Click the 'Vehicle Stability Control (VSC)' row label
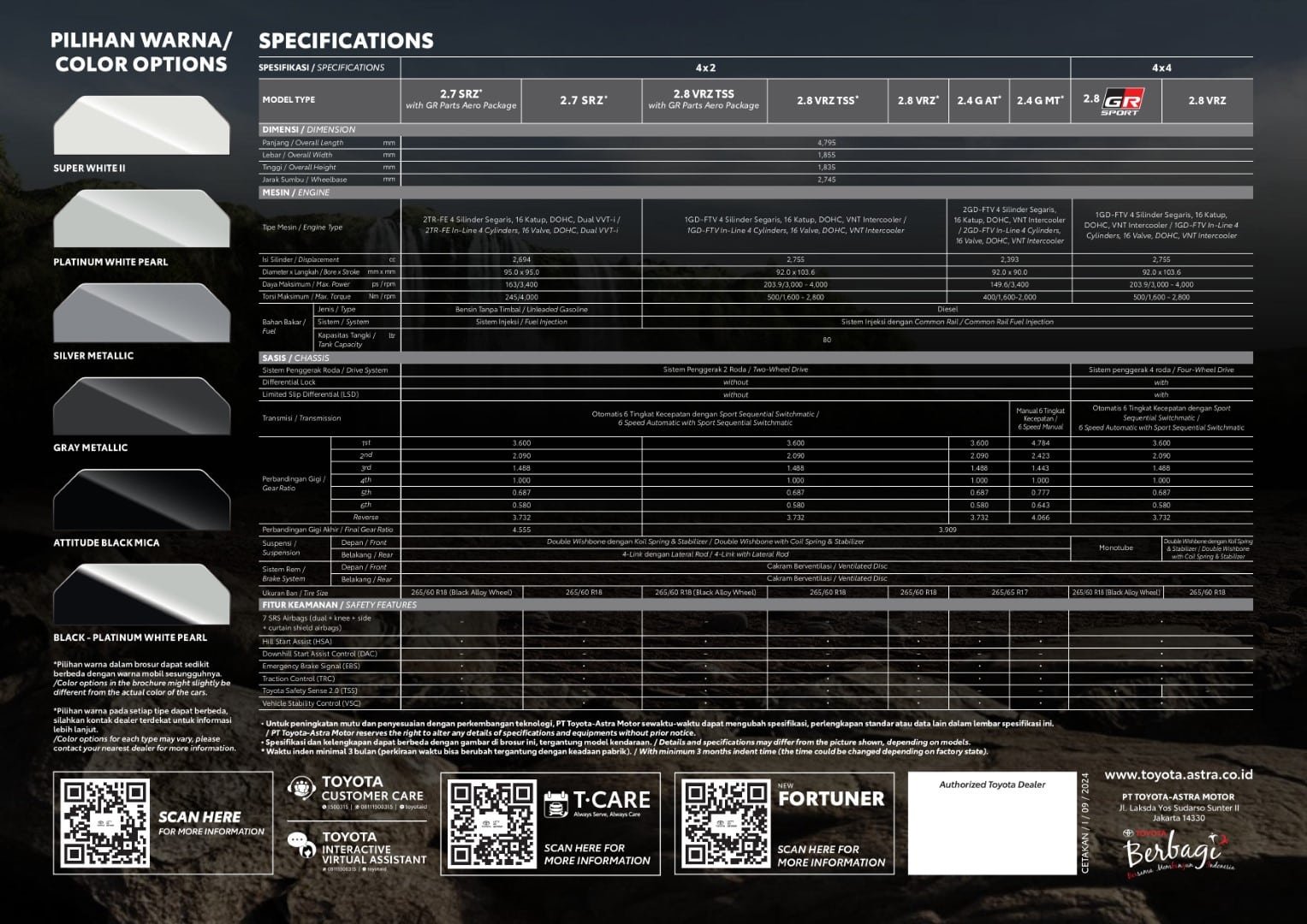This screenshot has height=924, width=1307. coord(311,703)
